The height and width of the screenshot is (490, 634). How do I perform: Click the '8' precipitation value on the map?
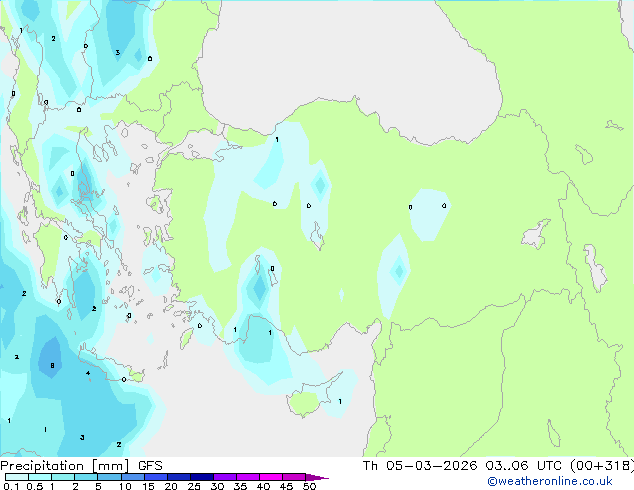click(52, 365)
